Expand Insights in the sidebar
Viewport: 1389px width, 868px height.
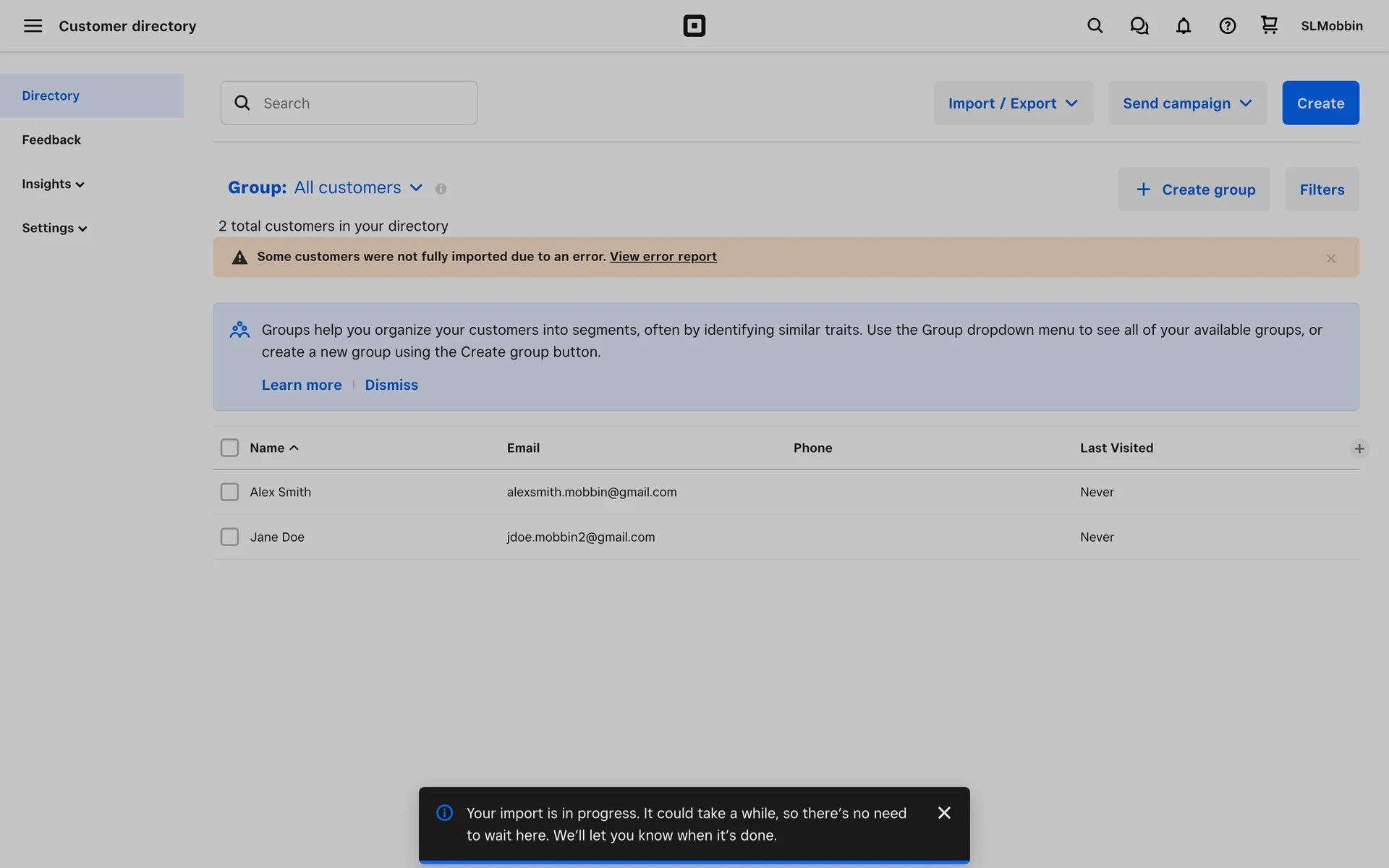point(53,184)
